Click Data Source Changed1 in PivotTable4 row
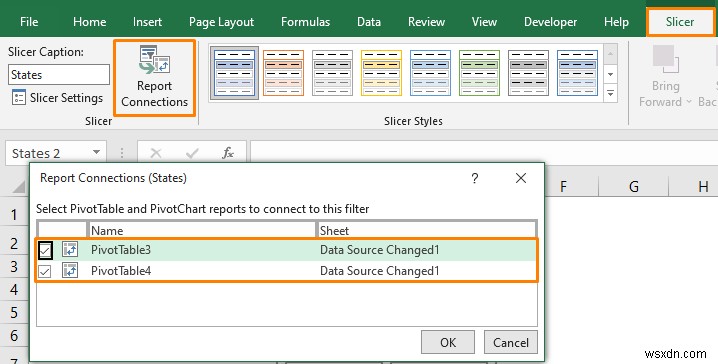Screen dimensions: 718x364 (380, 271)
